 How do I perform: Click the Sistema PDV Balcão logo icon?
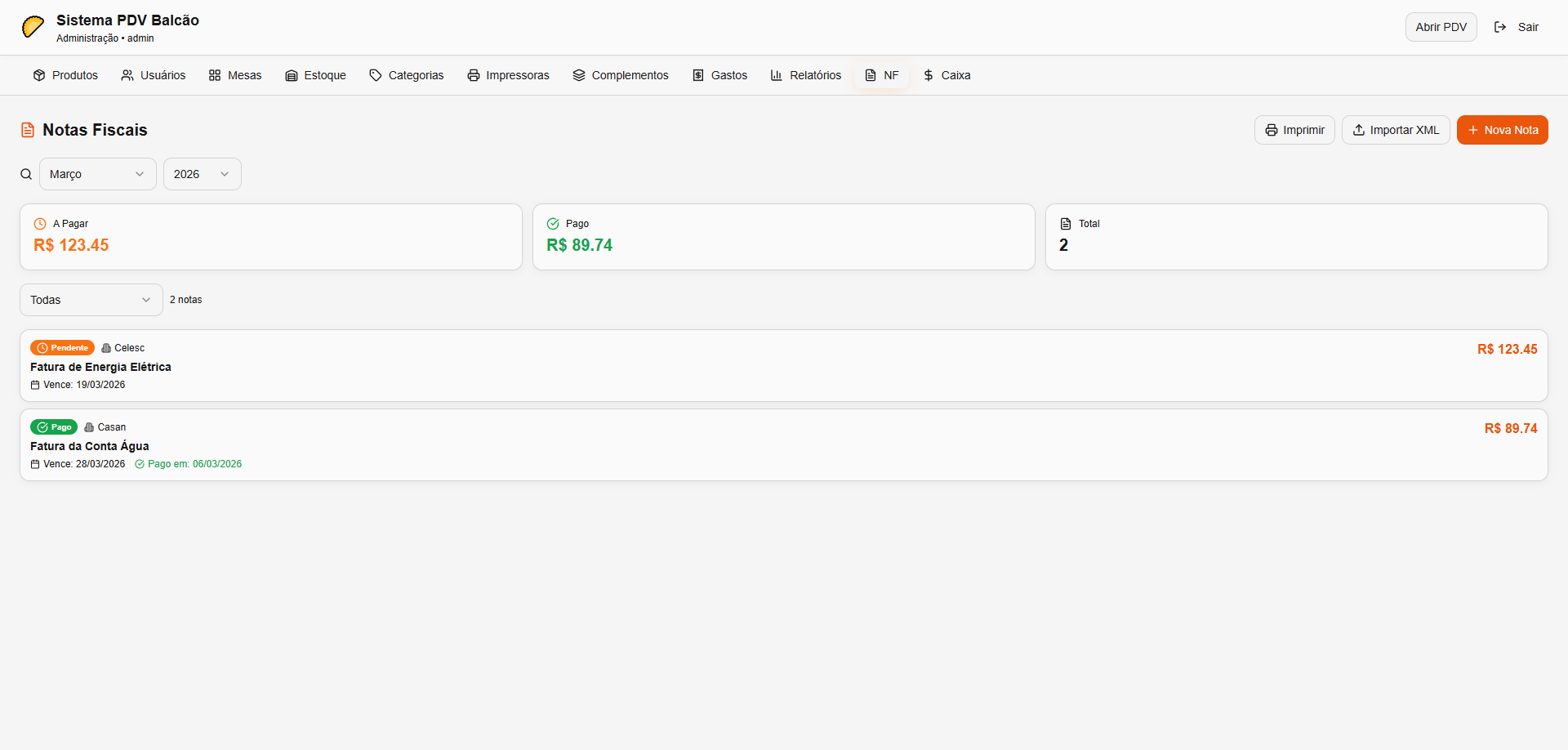[33, 27]
